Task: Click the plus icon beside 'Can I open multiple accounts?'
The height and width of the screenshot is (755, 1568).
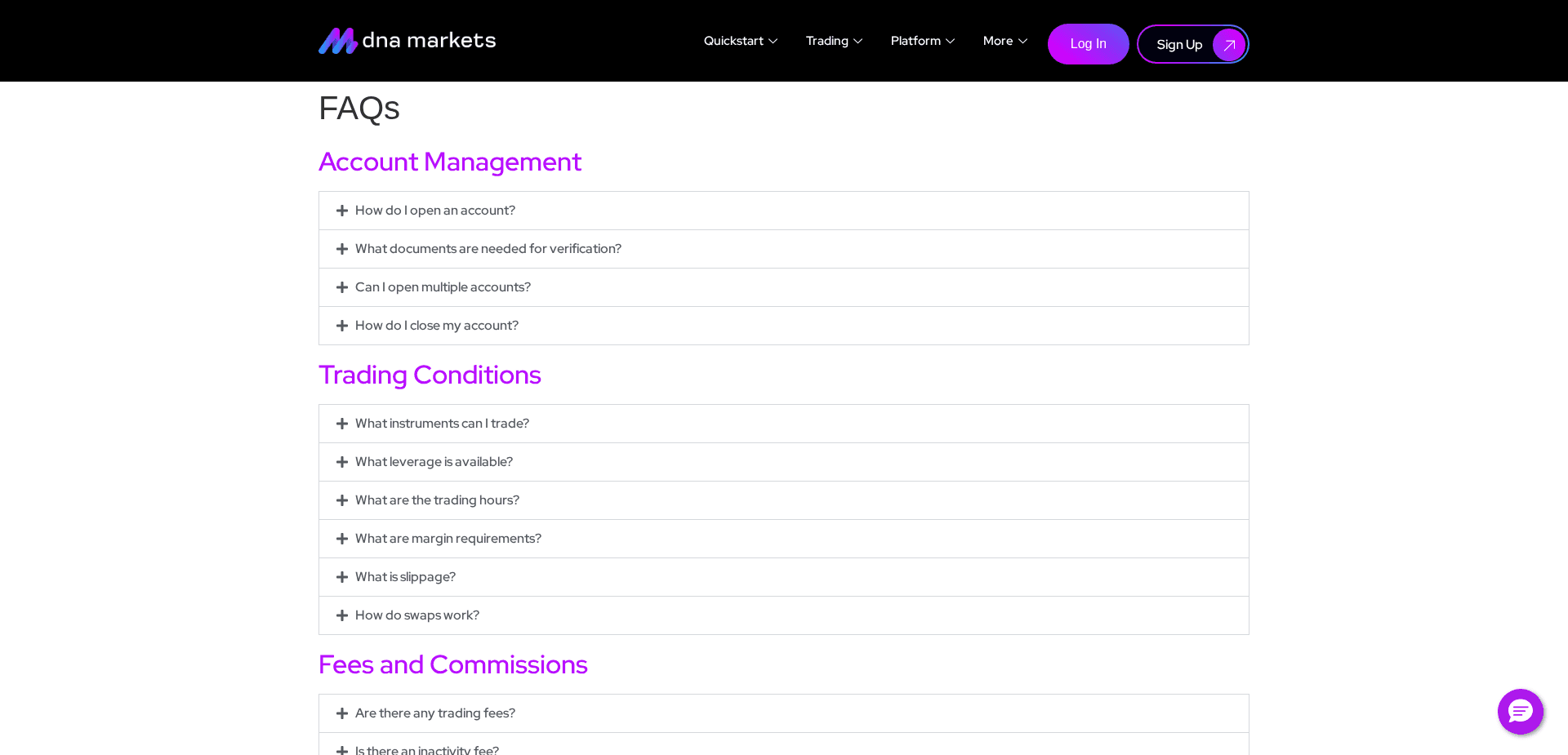Action: [x=342, y=287]
